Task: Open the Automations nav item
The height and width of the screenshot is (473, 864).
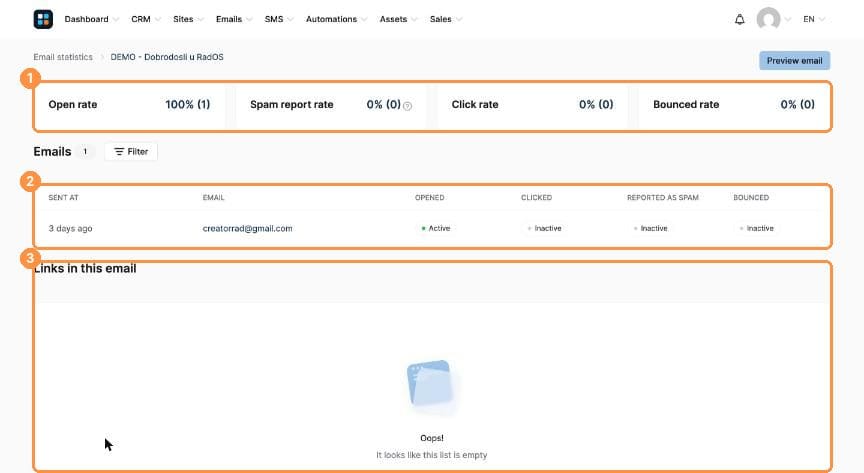Action: [331, 19]
